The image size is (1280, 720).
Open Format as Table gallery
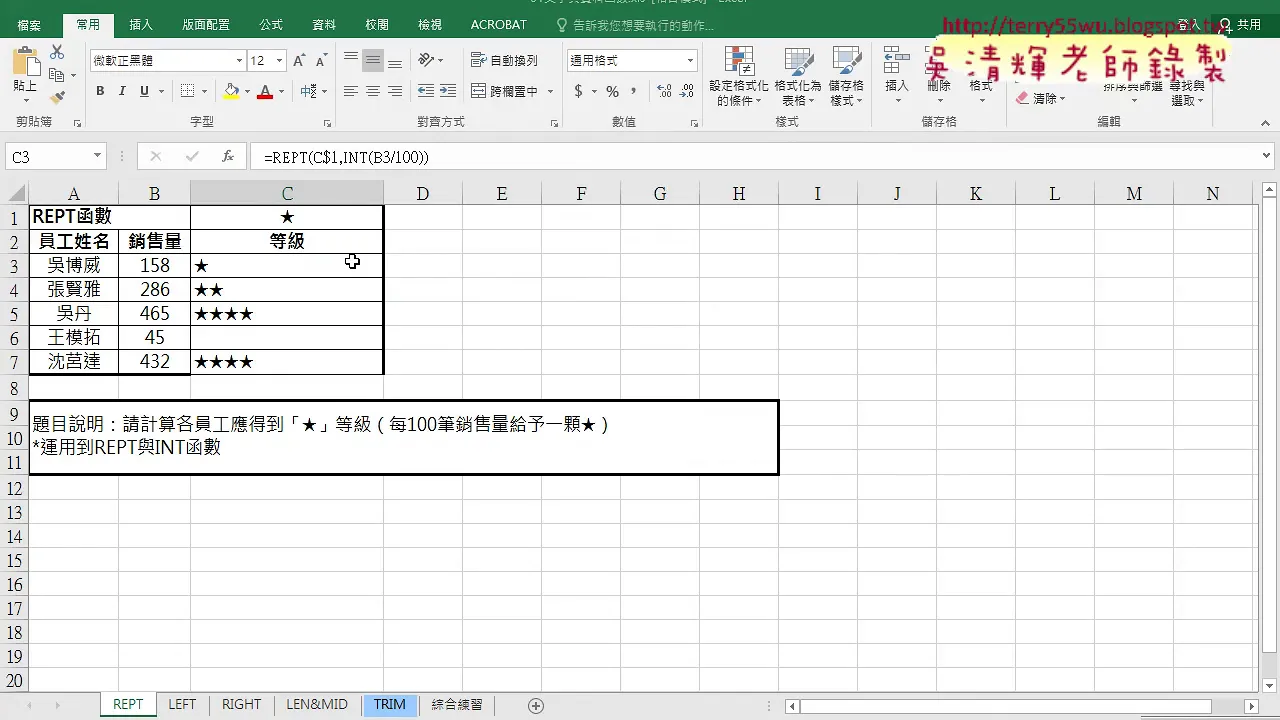[798, 76]
